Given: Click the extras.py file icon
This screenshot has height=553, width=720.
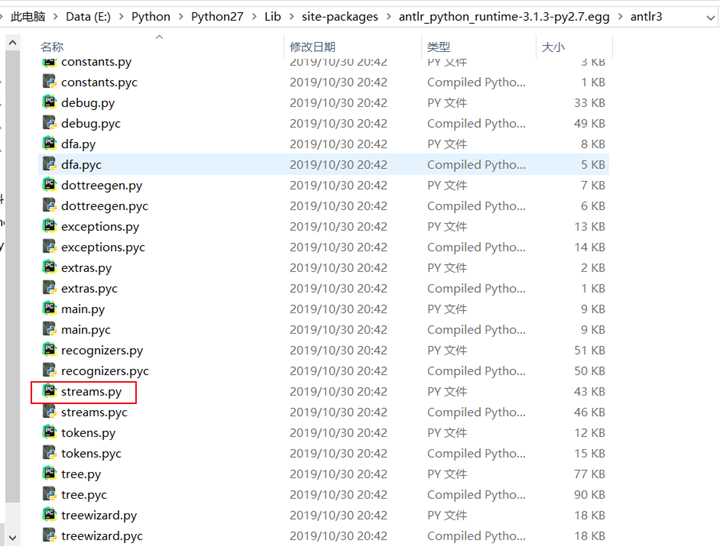Looking at the screenshot, I should tap(49, 267).
